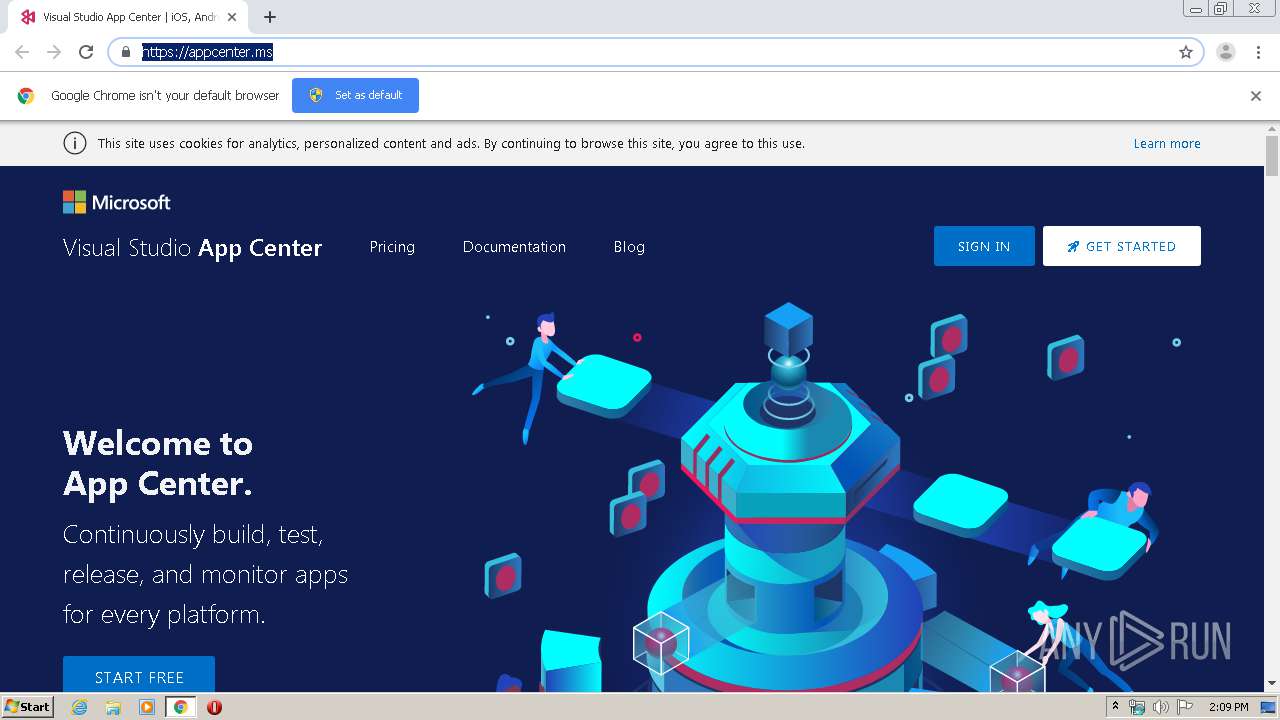This screenshot has width=1280, height=720.
Task: Click the 2:09 PM system clock
Action: click(1228, 707)
